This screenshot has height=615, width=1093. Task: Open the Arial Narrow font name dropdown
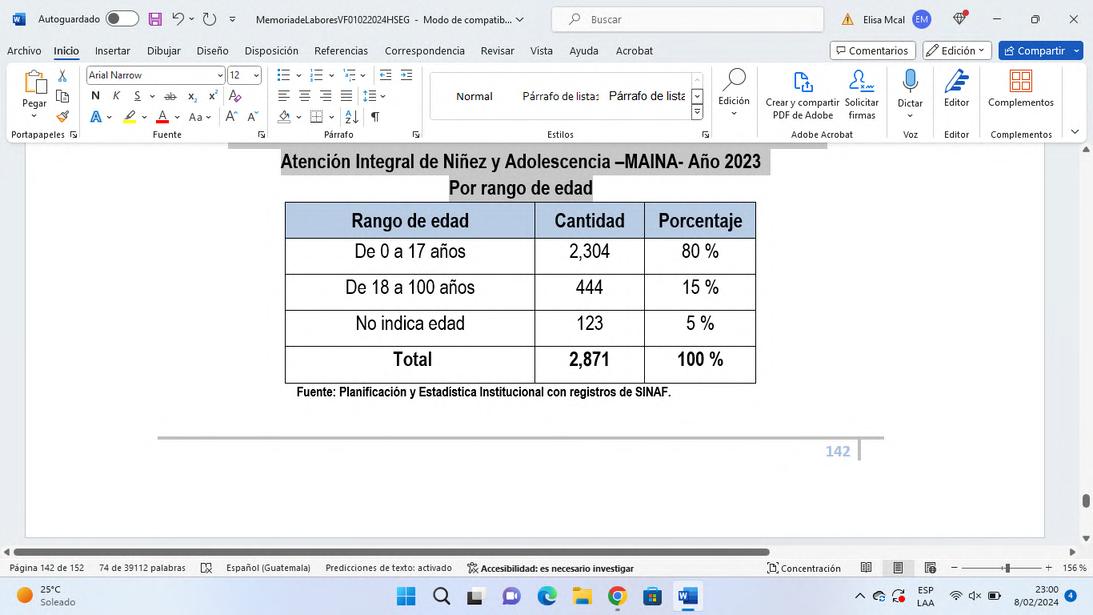220,75
